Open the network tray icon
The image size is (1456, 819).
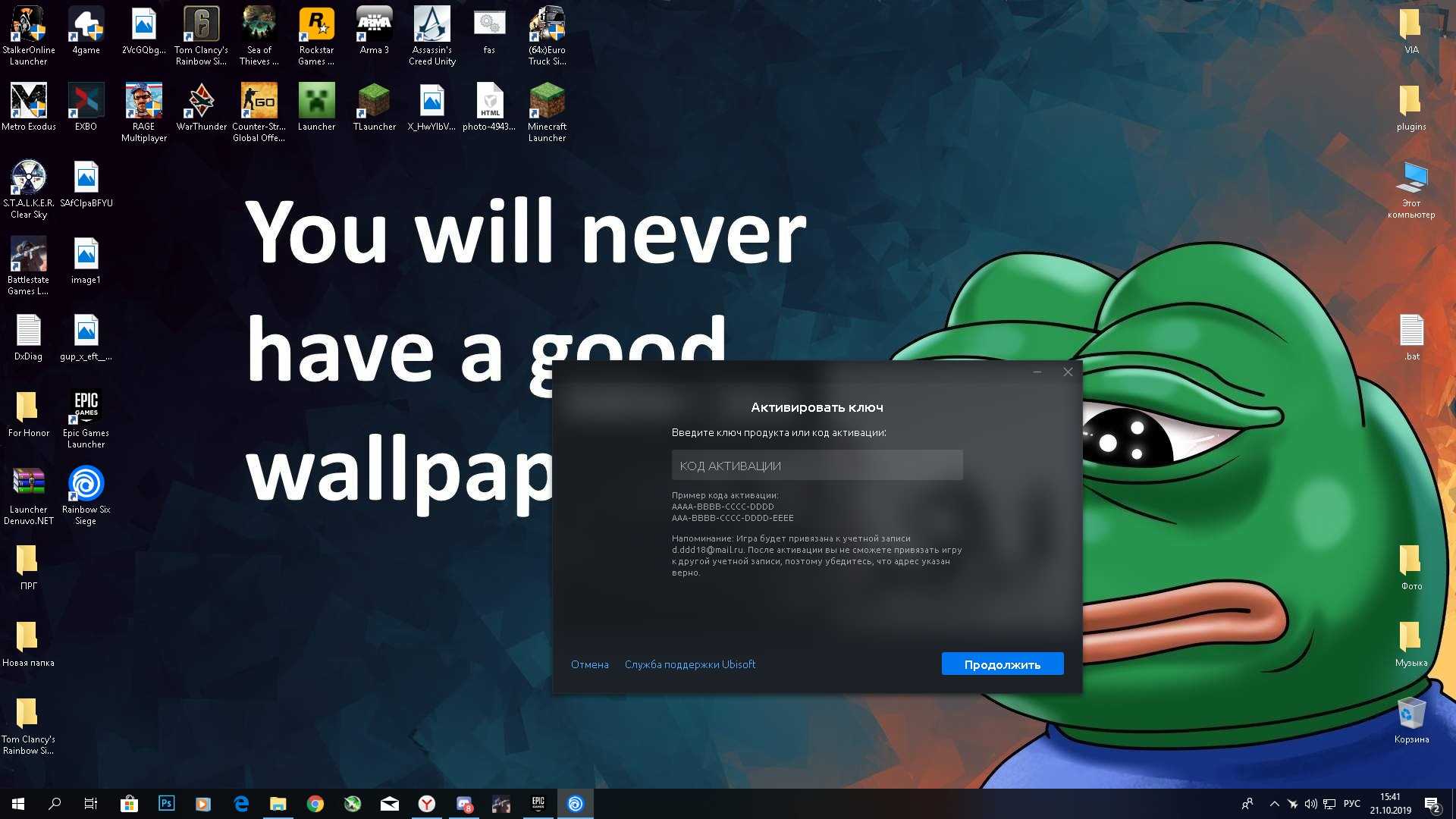point(1329,804)
